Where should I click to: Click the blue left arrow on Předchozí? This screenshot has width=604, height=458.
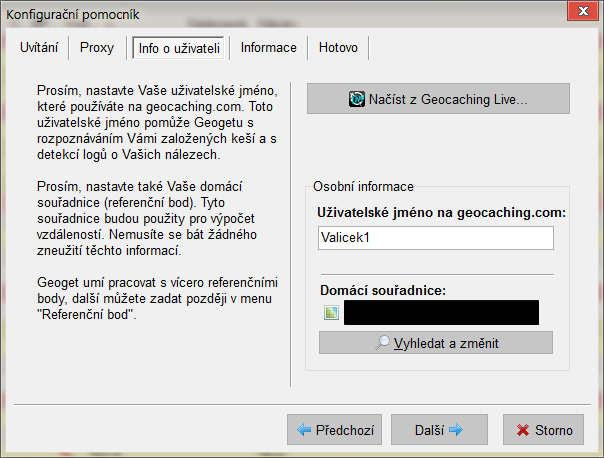304,429
